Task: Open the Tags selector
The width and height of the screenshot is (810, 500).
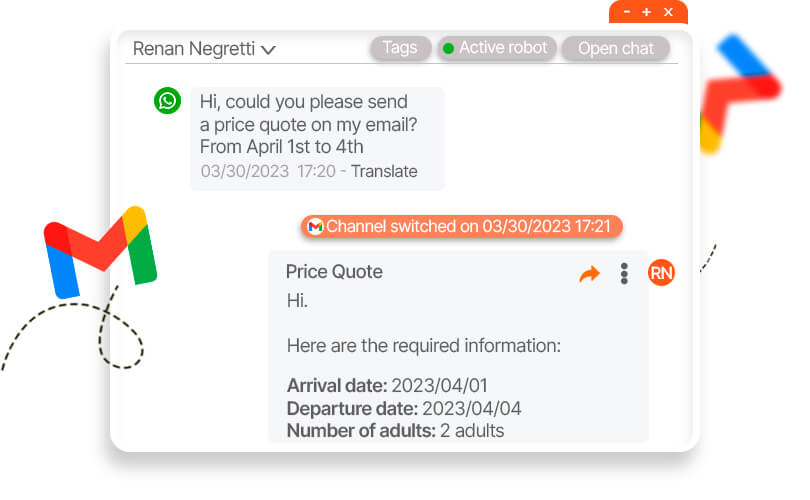Action: (400, 48)
